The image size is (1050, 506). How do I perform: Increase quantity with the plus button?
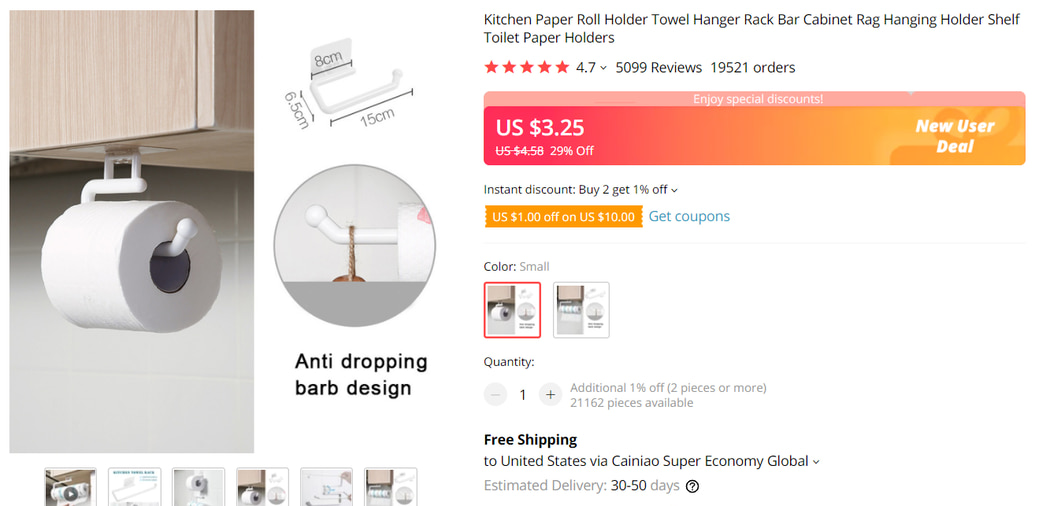550,394
